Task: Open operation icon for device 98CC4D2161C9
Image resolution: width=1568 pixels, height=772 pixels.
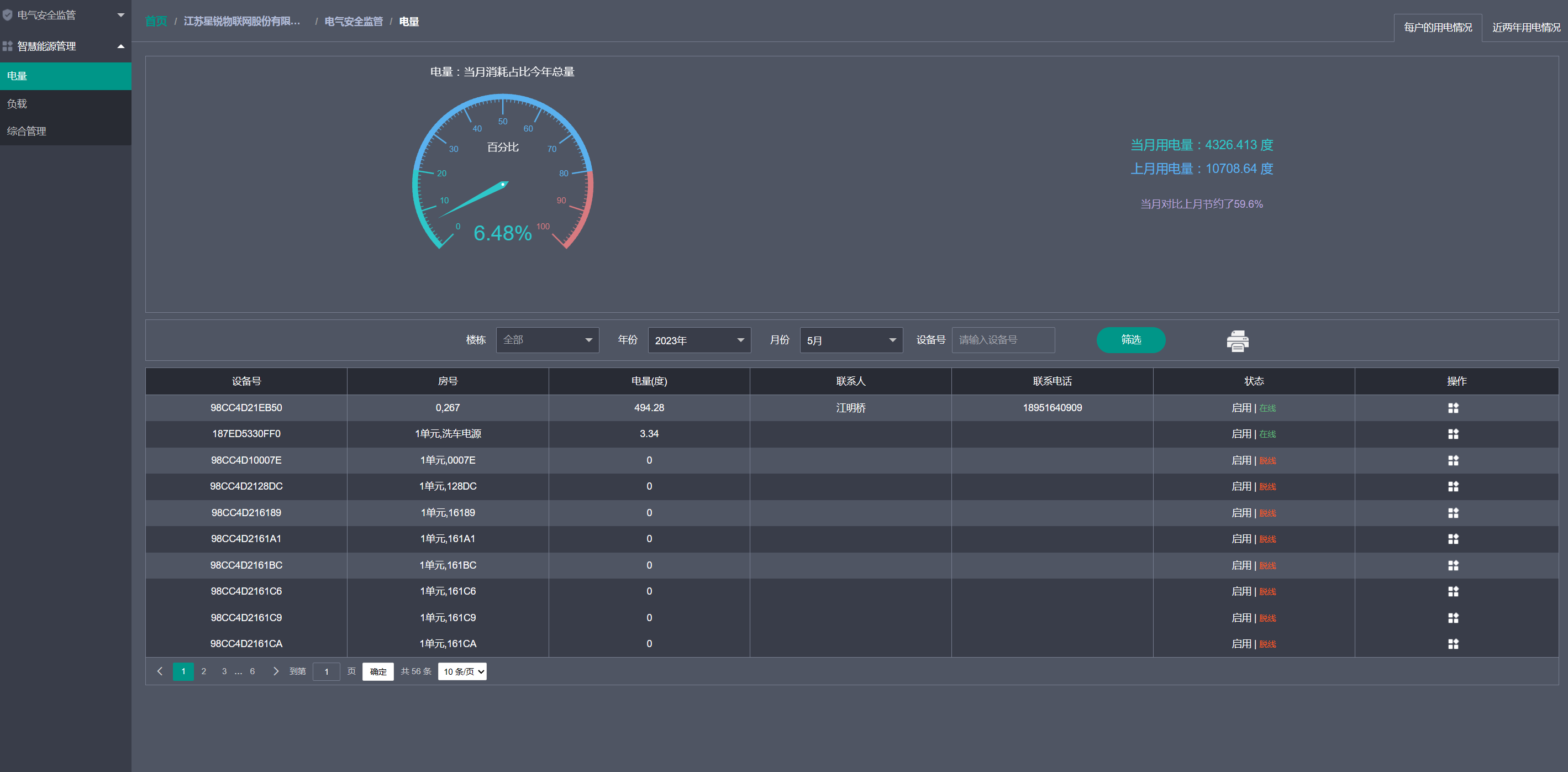Action: coord(1453,617)
